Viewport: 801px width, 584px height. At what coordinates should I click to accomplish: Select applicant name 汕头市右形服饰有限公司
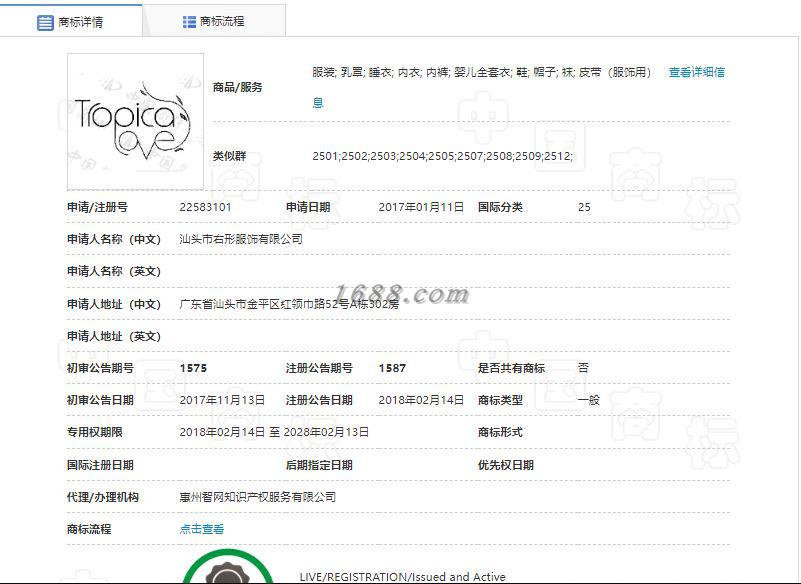click(241, 239)
